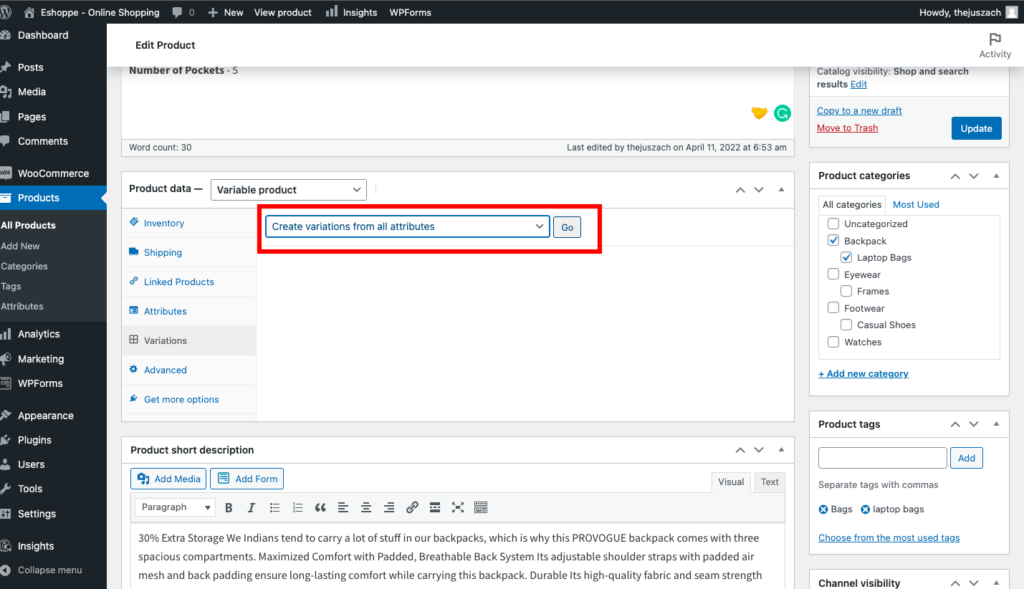Align text center
1024x589 pixels.
pos(366,507)
